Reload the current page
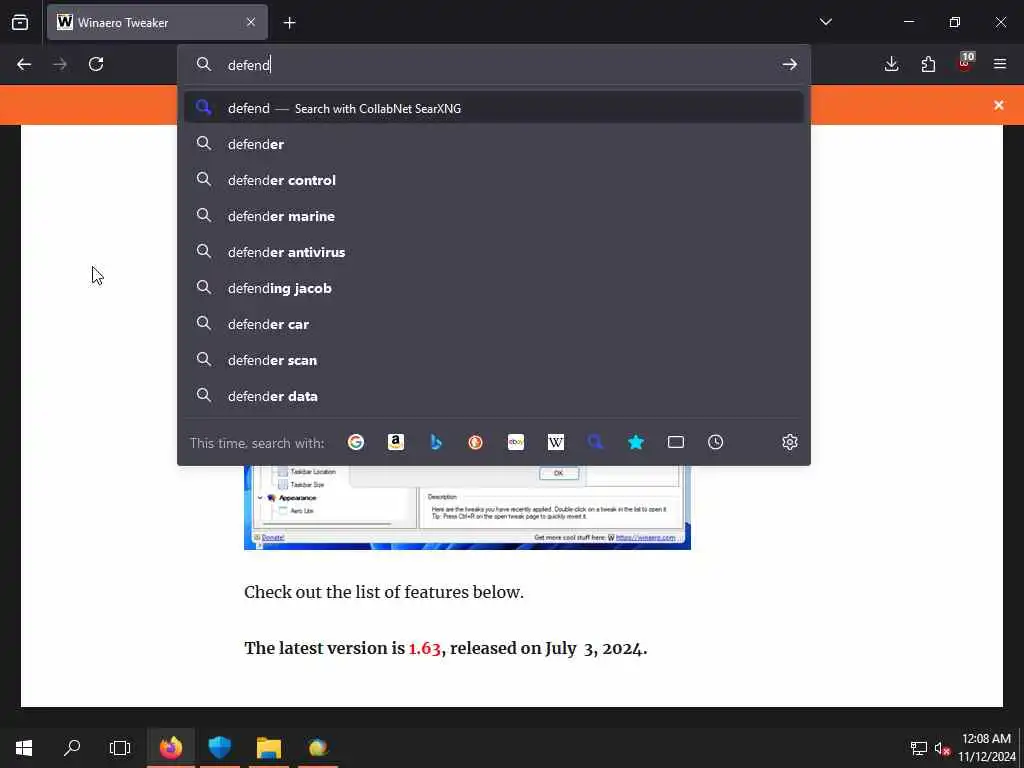Screen dimensions: 1024x768 [x=96, y=64]
